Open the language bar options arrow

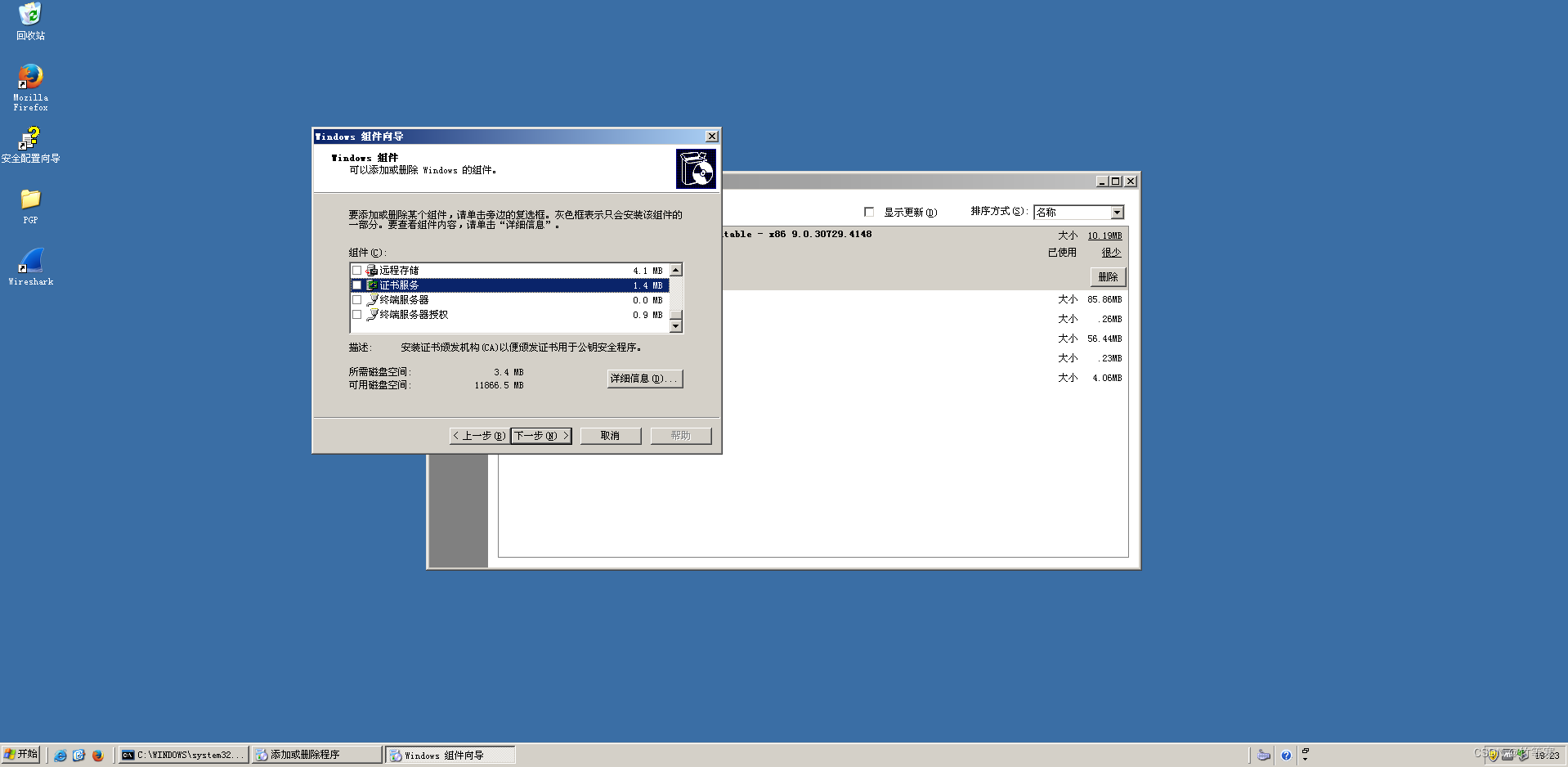tap(1305, 760)
